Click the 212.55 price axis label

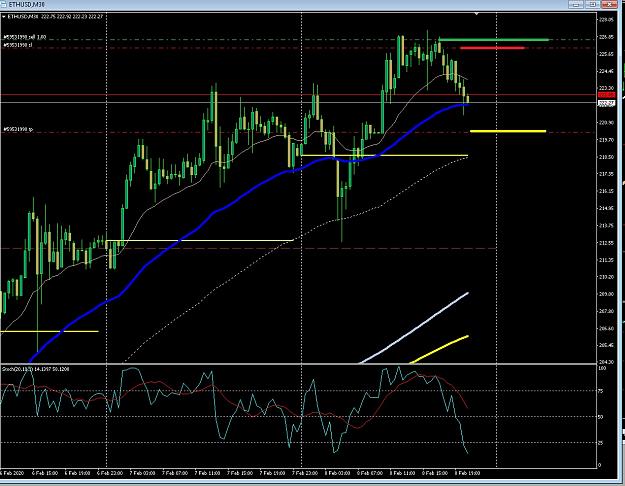click(606, 243)
